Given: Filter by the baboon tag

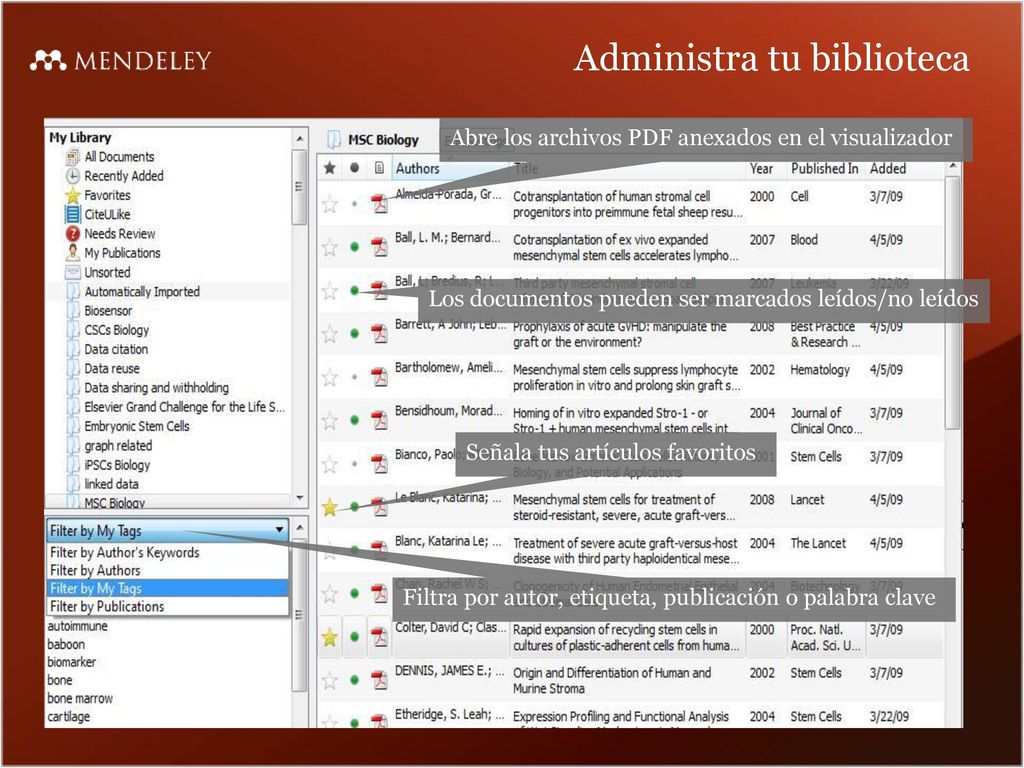Looking at the screenshot, I should (x=66, y=644).
